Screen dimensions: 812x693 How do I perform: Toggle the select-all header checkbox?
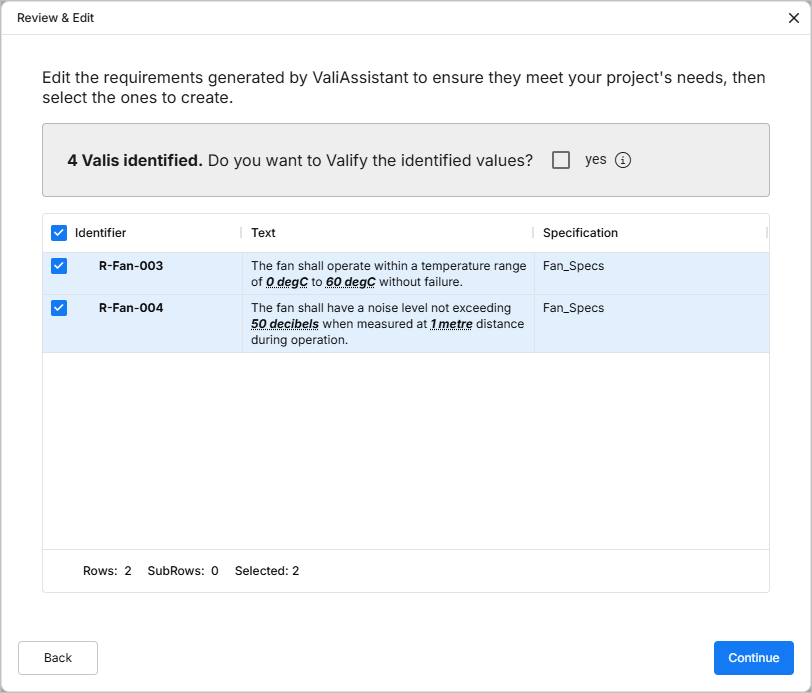coord(59,233)
